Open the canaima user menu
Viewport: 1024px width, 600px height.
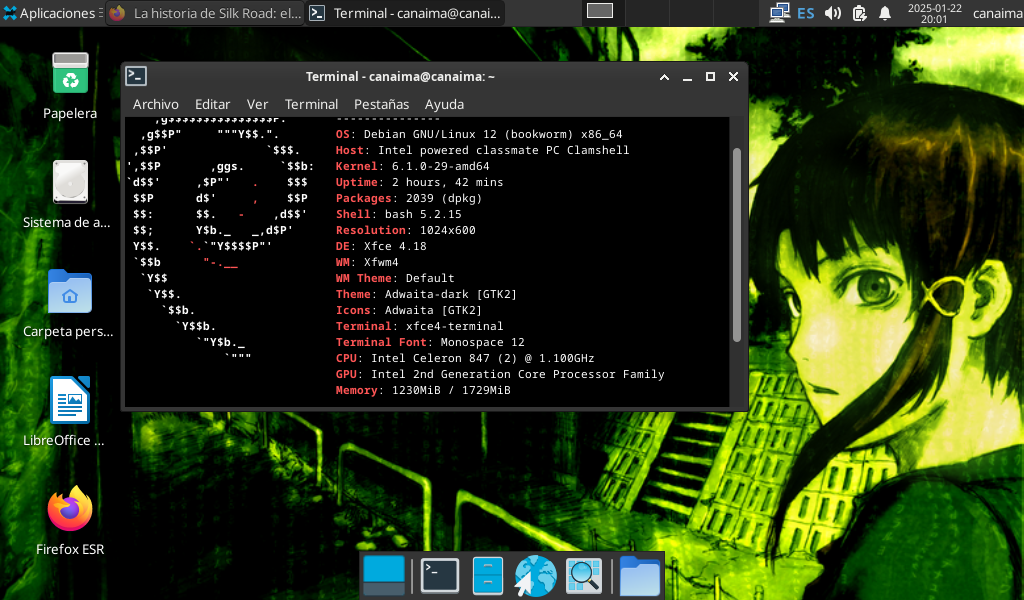coord(997,13)
